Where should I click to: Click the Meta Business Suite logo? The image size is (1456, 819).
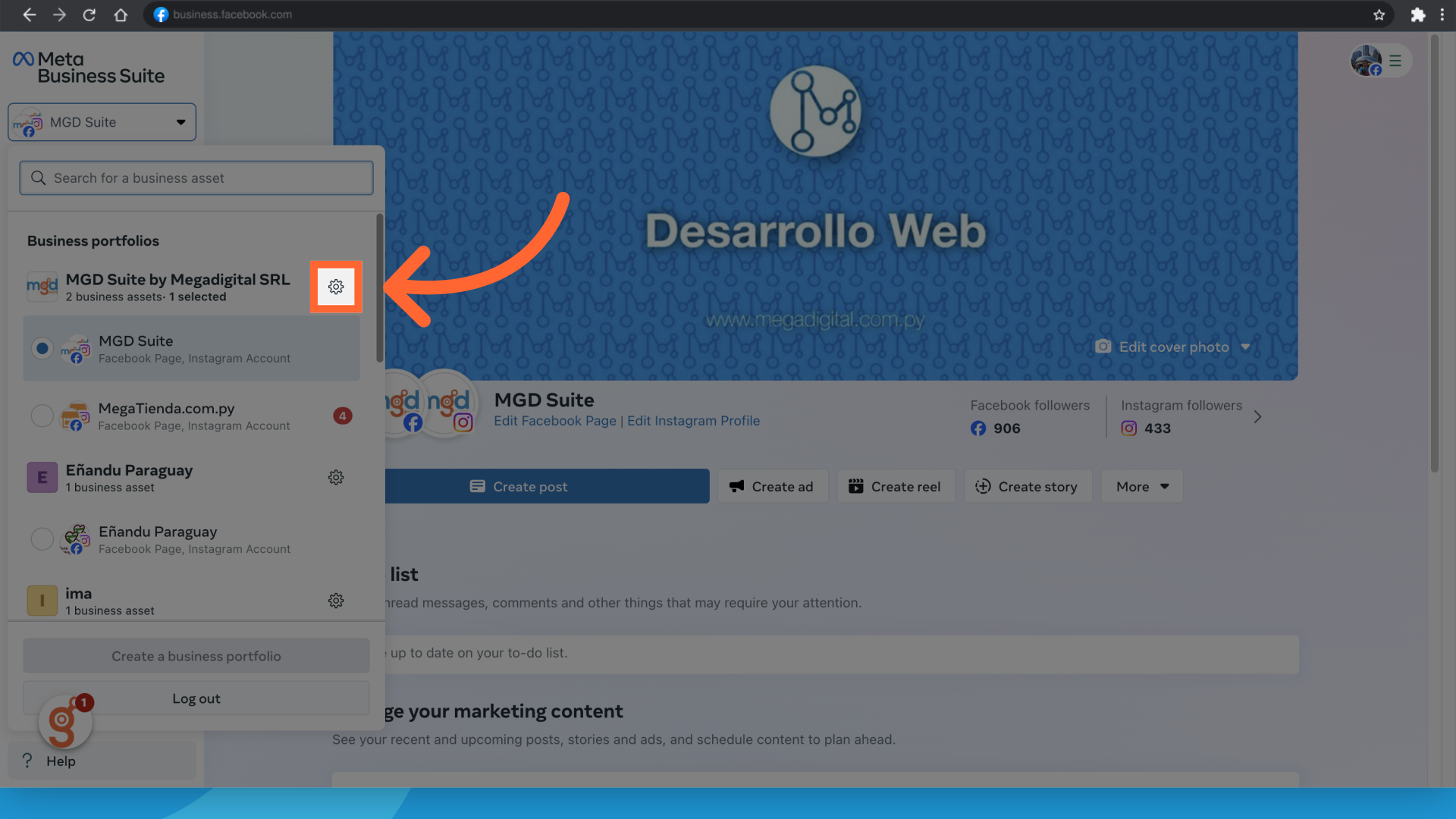[x=89, y=67]
